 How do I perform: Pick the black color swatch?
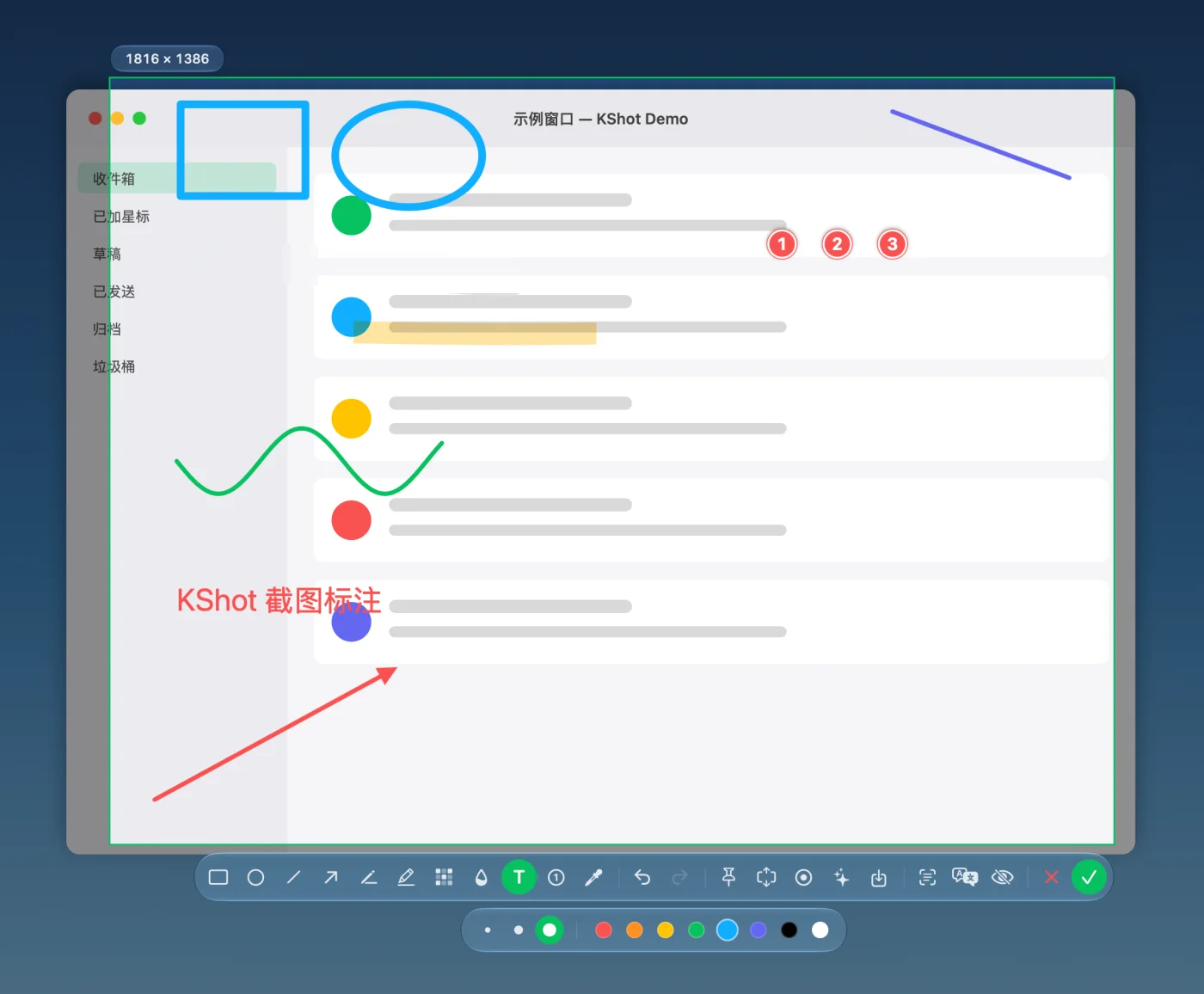[x=789, y=930]
